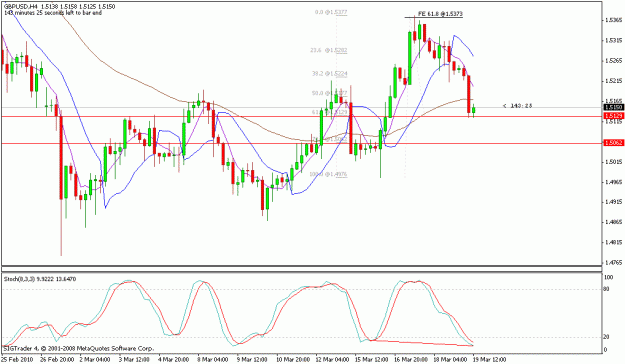Click the '8 Mar 04:00' time axis label
625x364 pixels.
213,360
